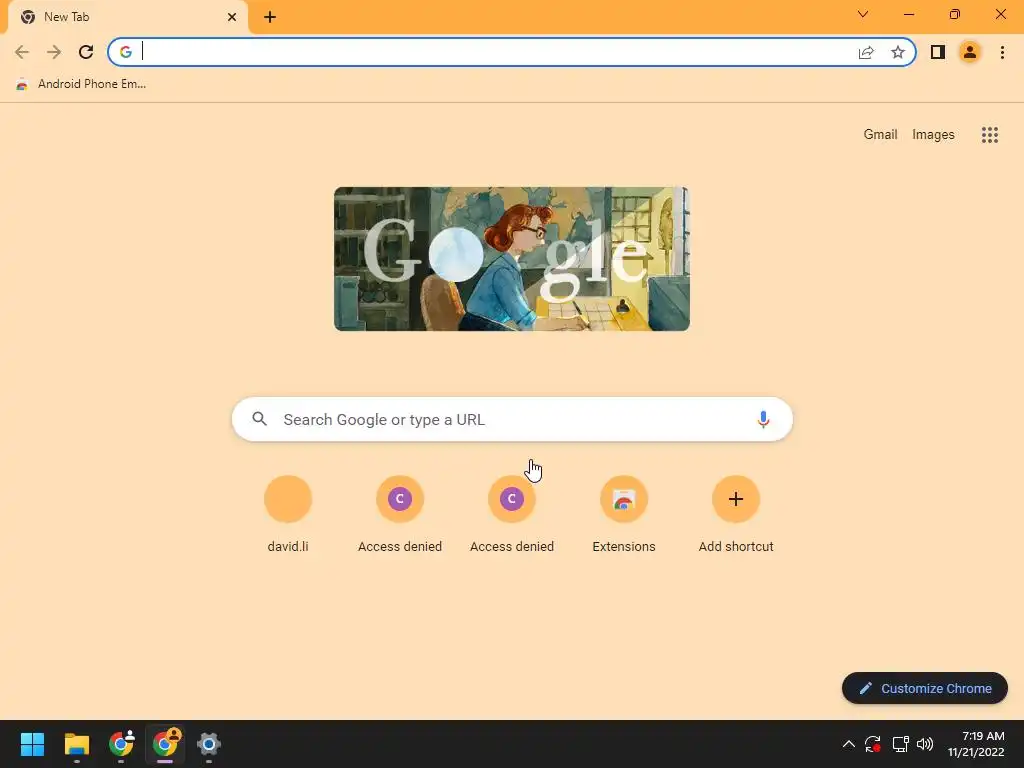Click the Google Doodle image
1024x768 pixels.
click(x=512, y=259)
